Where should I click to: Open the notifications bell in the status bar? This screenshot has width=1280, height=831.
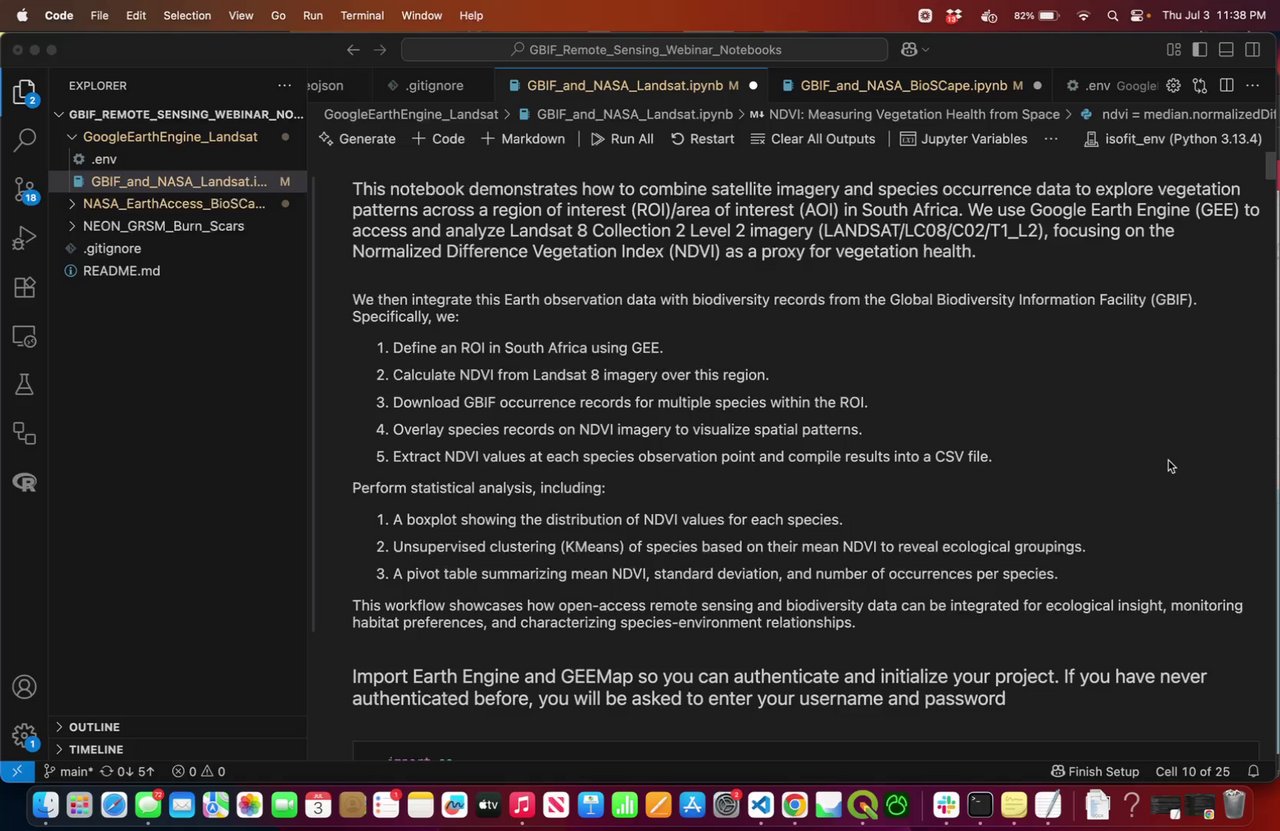1253,772
